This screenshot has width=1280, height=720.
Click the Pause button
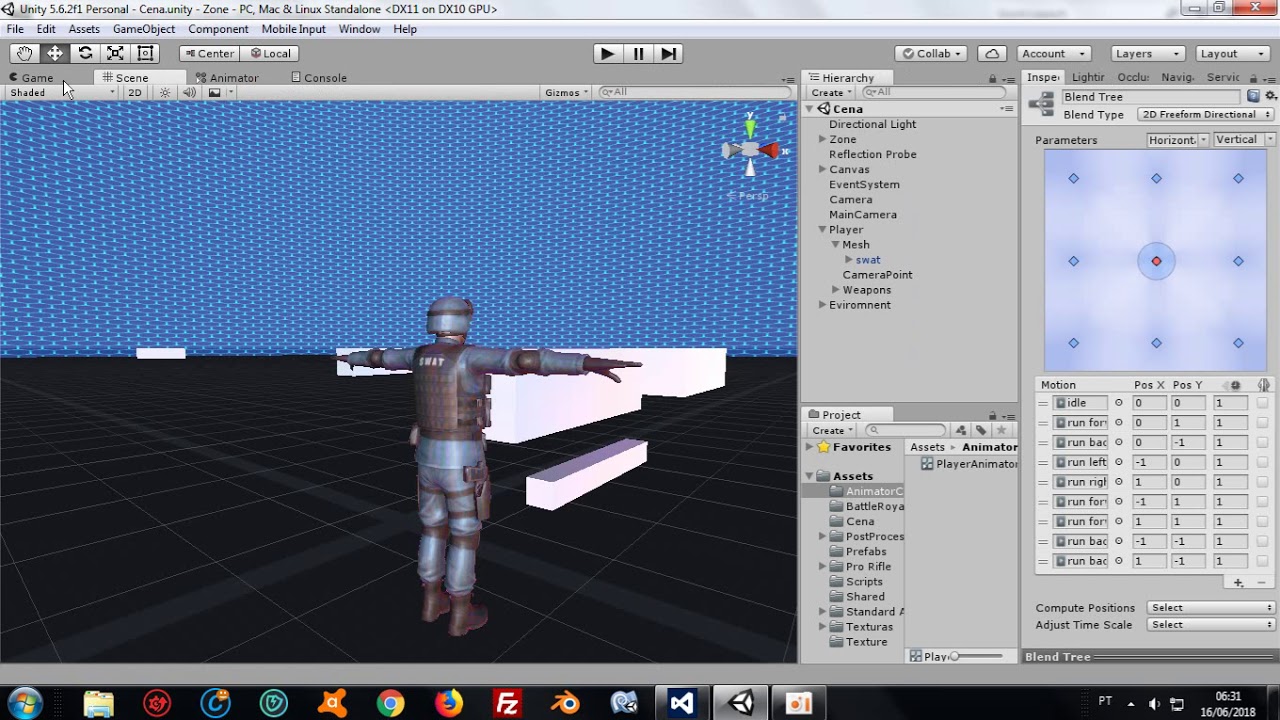point(638,54)
